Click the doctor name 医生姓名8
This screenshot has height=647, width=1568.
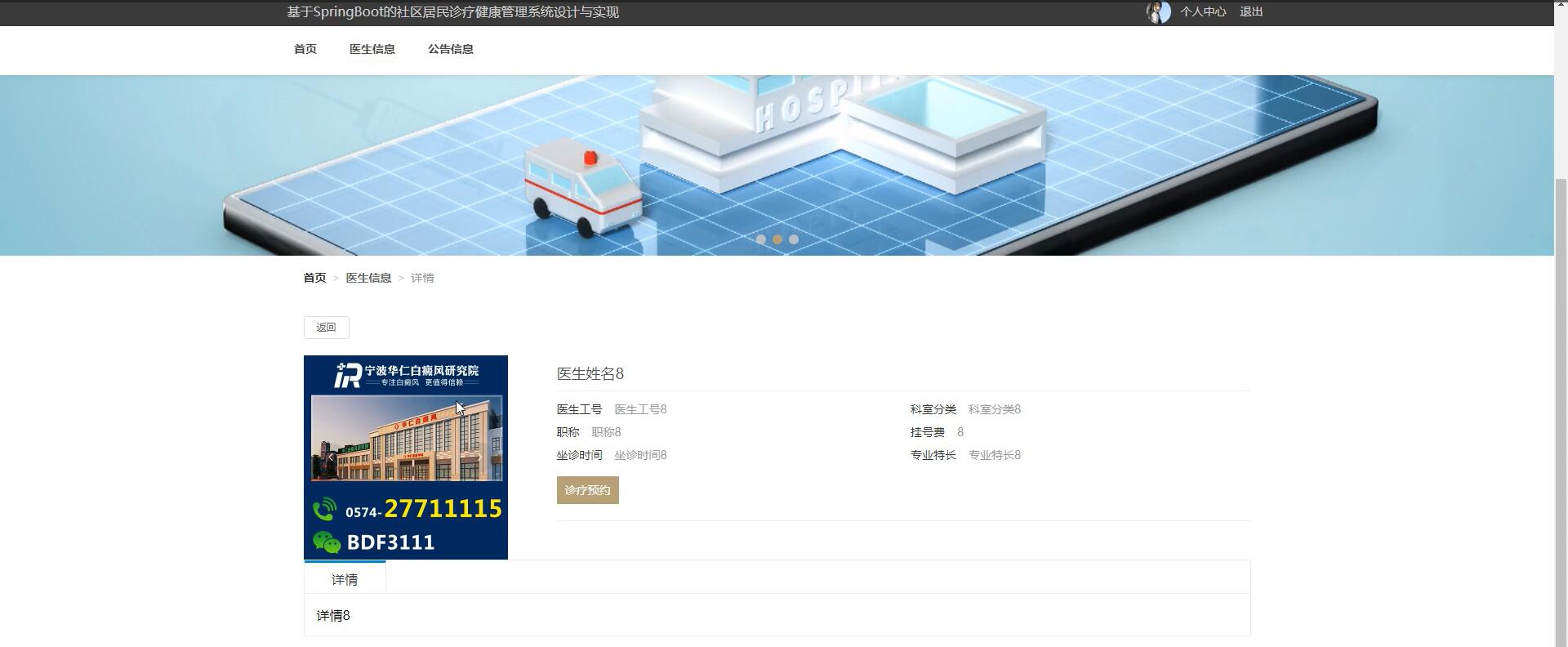coord(590,373)
